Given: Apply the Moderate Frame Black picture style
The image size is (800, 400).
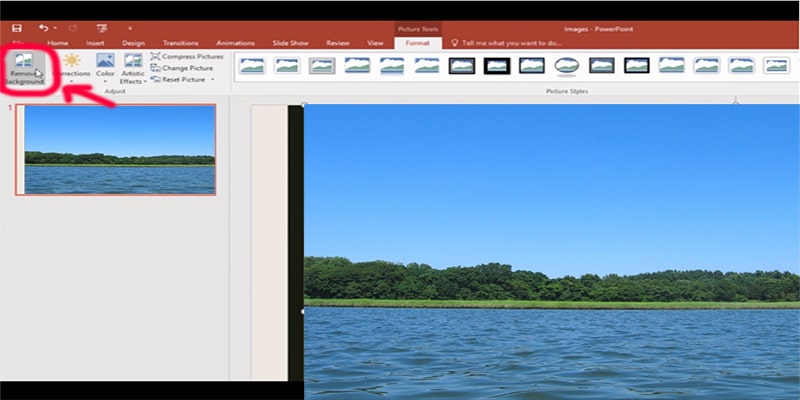Looking at the screenshot, I should 637,65.
